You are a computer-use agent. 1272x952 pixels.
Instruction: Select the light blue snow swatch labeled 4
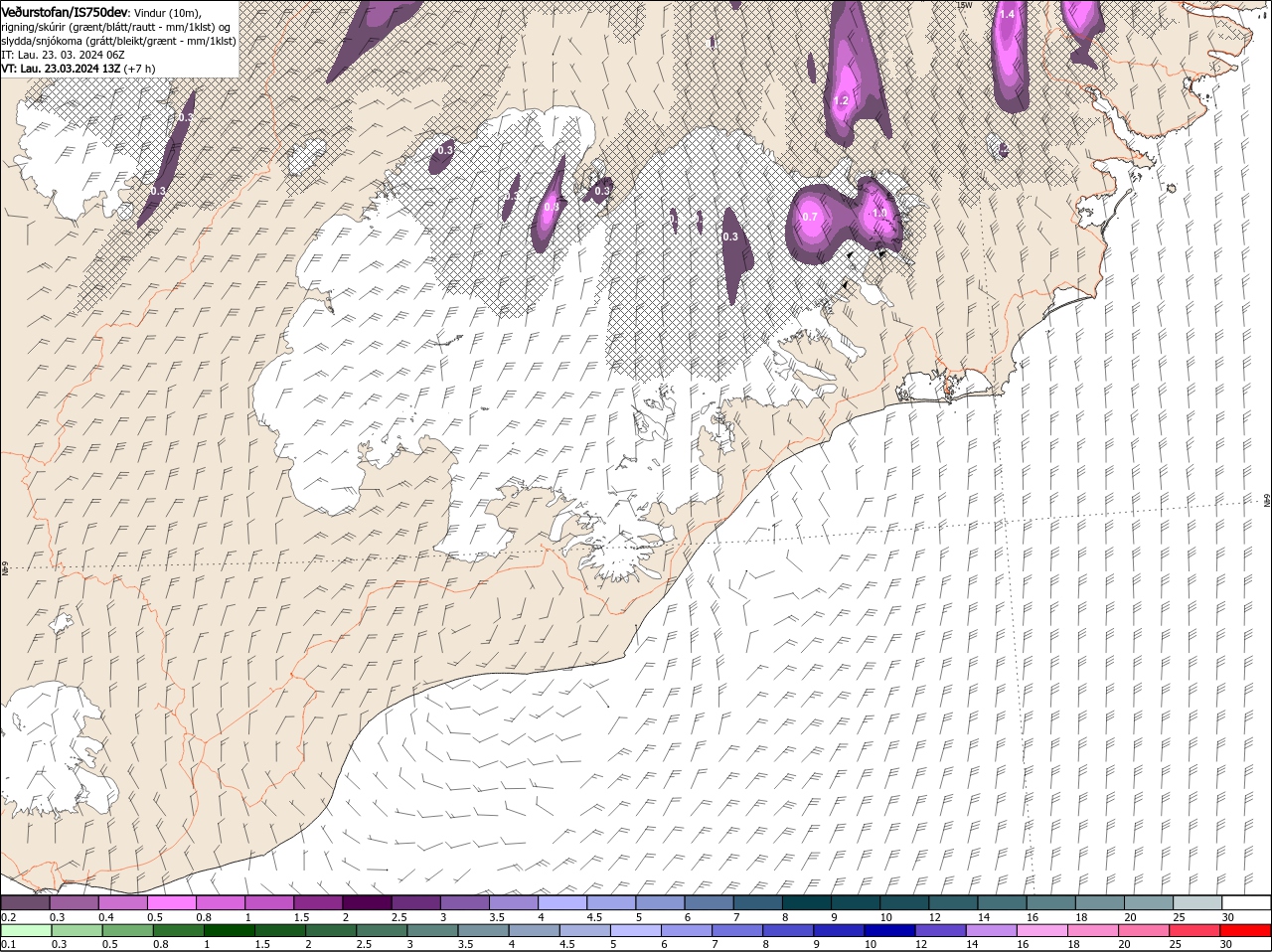click(561, 902)
